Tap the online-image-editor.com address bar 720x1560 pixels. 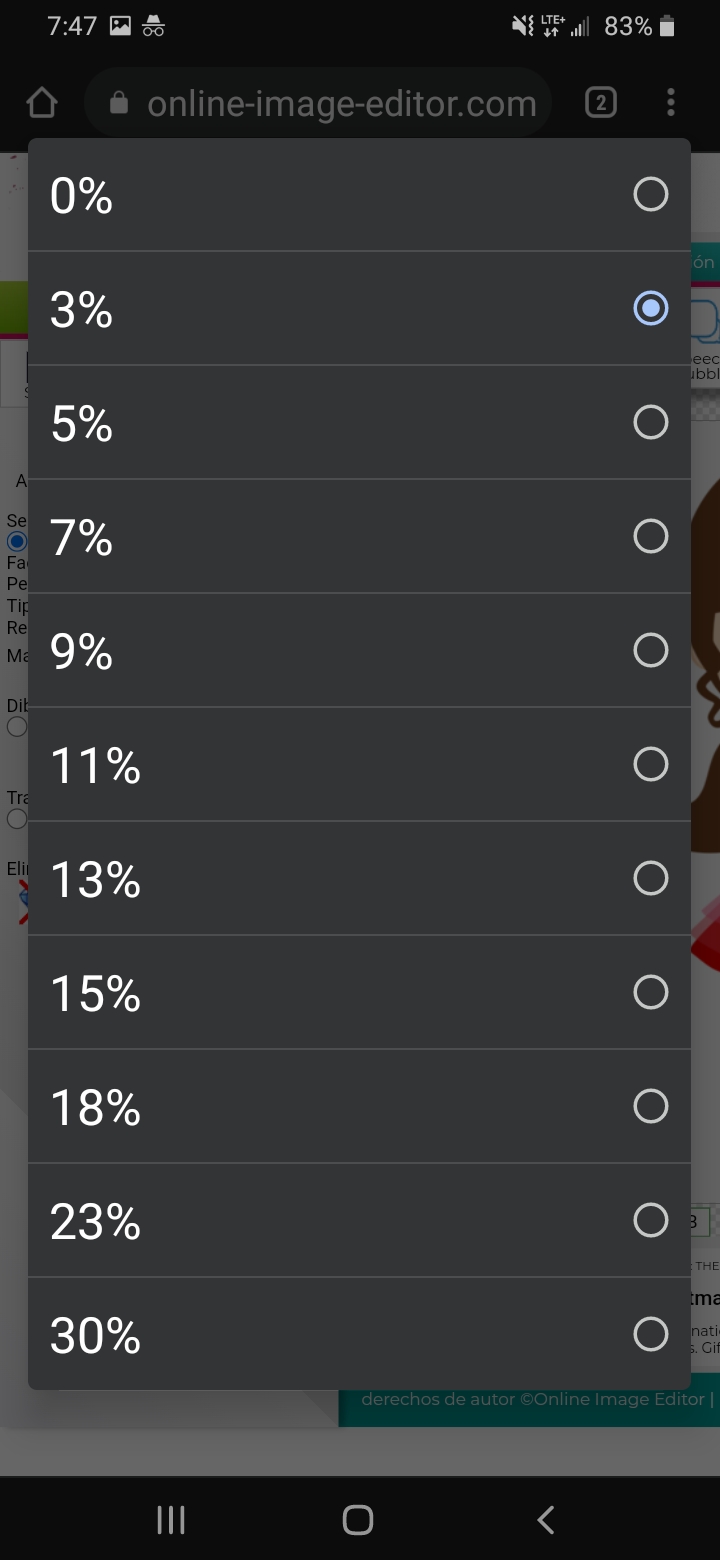pos(340,103)
